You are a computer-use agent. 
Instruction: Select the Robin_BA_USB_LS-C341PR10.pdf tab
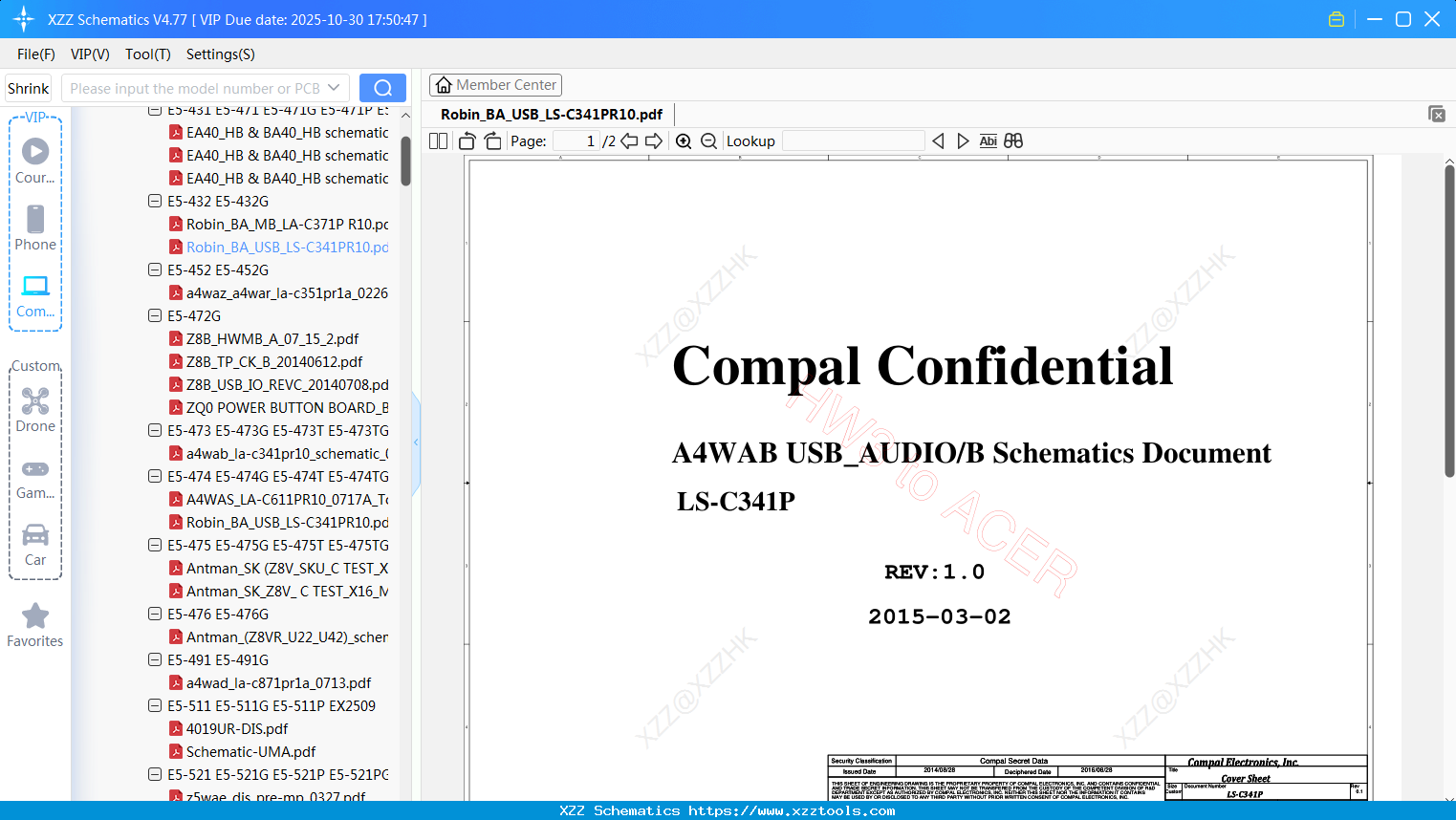click(552, 114)
